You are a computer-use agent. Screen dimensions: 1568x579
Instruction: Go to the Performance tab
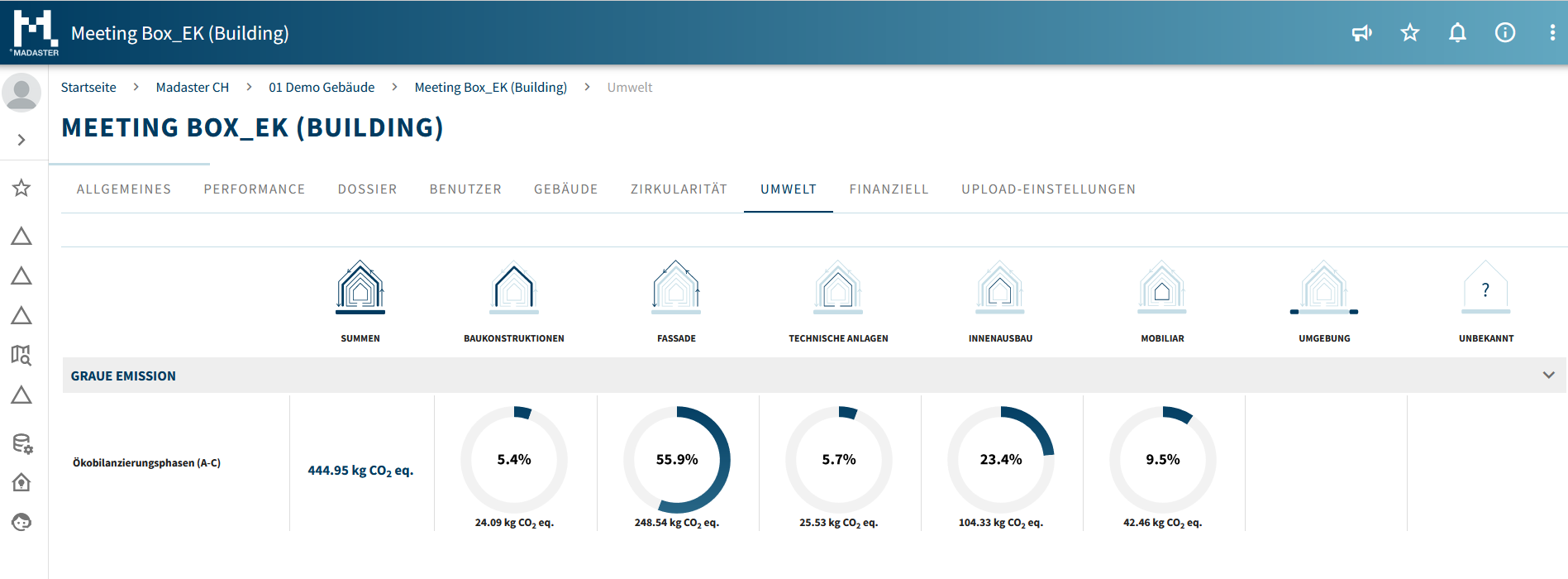pos(255,189)
